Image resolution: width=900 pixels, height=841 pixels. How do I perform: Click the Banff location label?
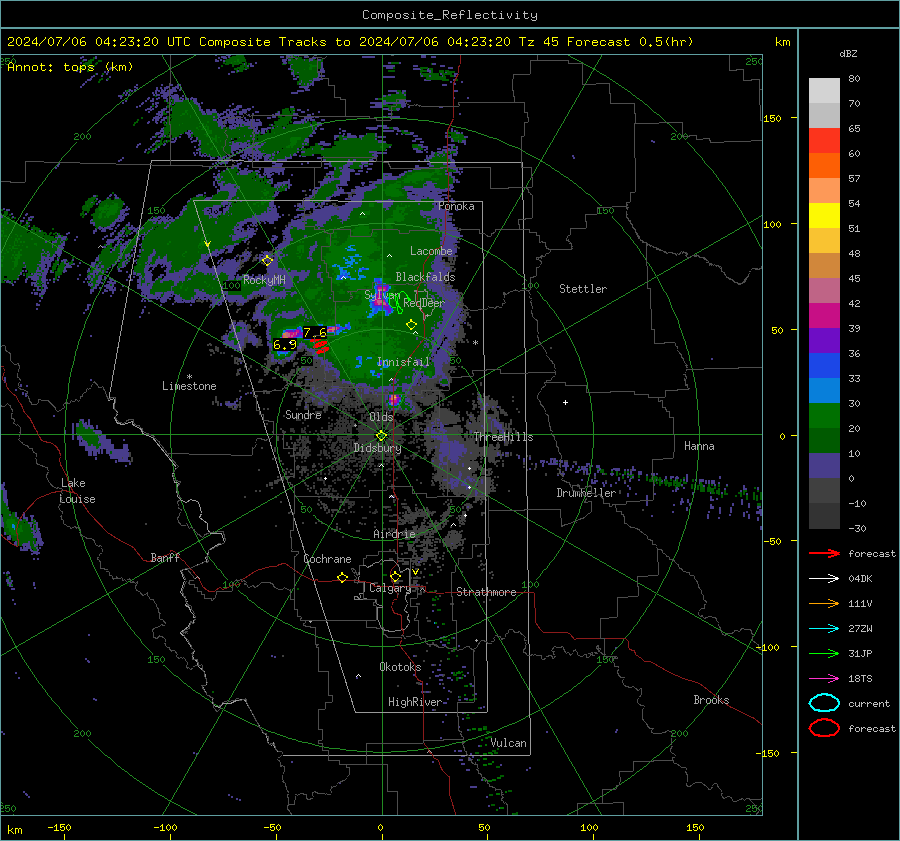click(x=165, y=557)
